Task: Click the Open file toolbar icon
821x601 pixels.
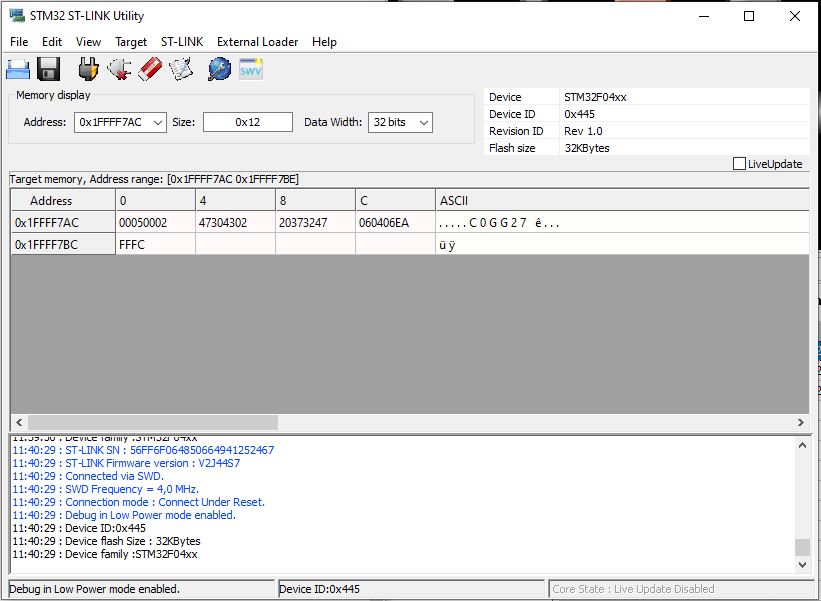Action: (x=18, y=69)
